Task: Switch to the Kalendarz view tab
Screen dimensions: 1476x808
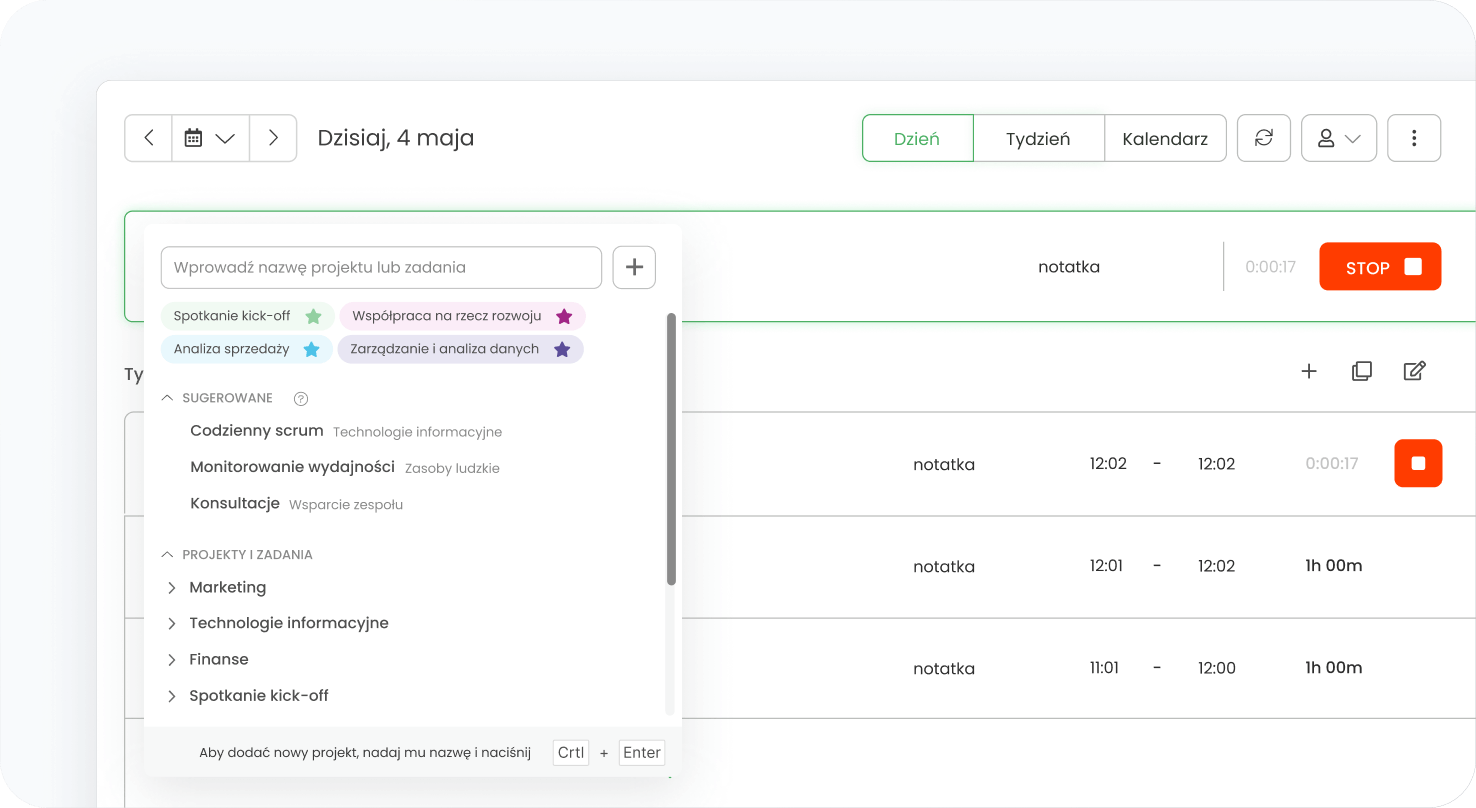Action: pyautogui.click(x=1165, y=138)
